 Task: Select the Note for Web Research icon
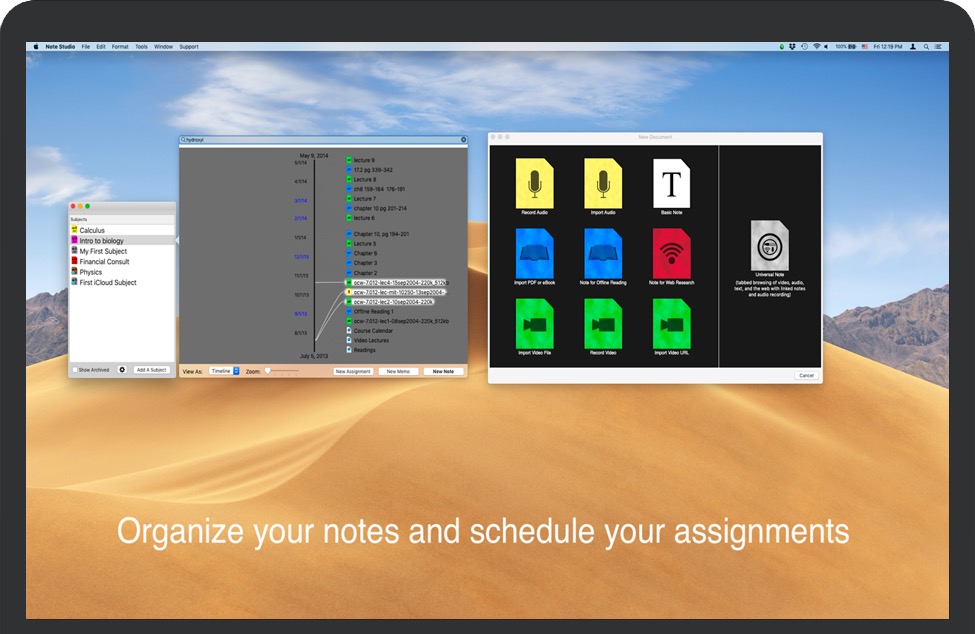(x=671, y=254)
